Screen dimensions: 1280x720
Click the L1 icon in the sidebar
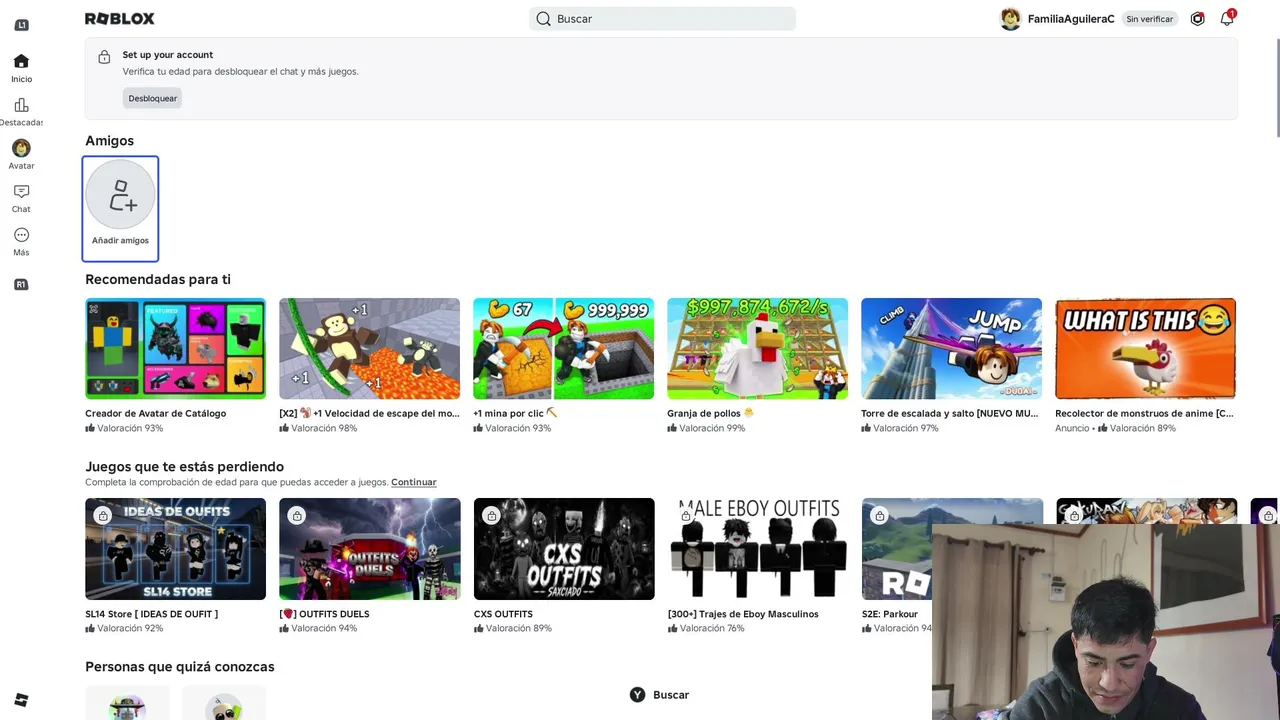pos(21,25)
